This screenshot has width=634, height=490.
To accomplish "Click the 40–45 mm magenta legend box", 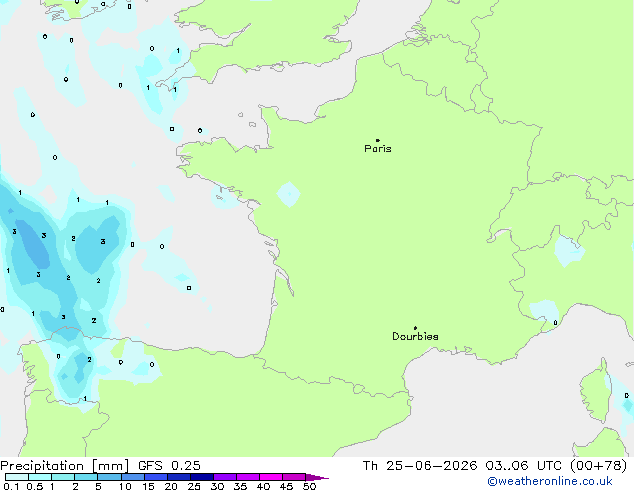I will [x=271, y=477].
